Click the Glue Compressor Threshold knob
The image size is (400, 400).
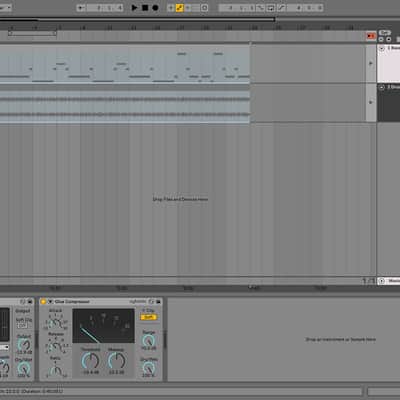pos(90,361)
